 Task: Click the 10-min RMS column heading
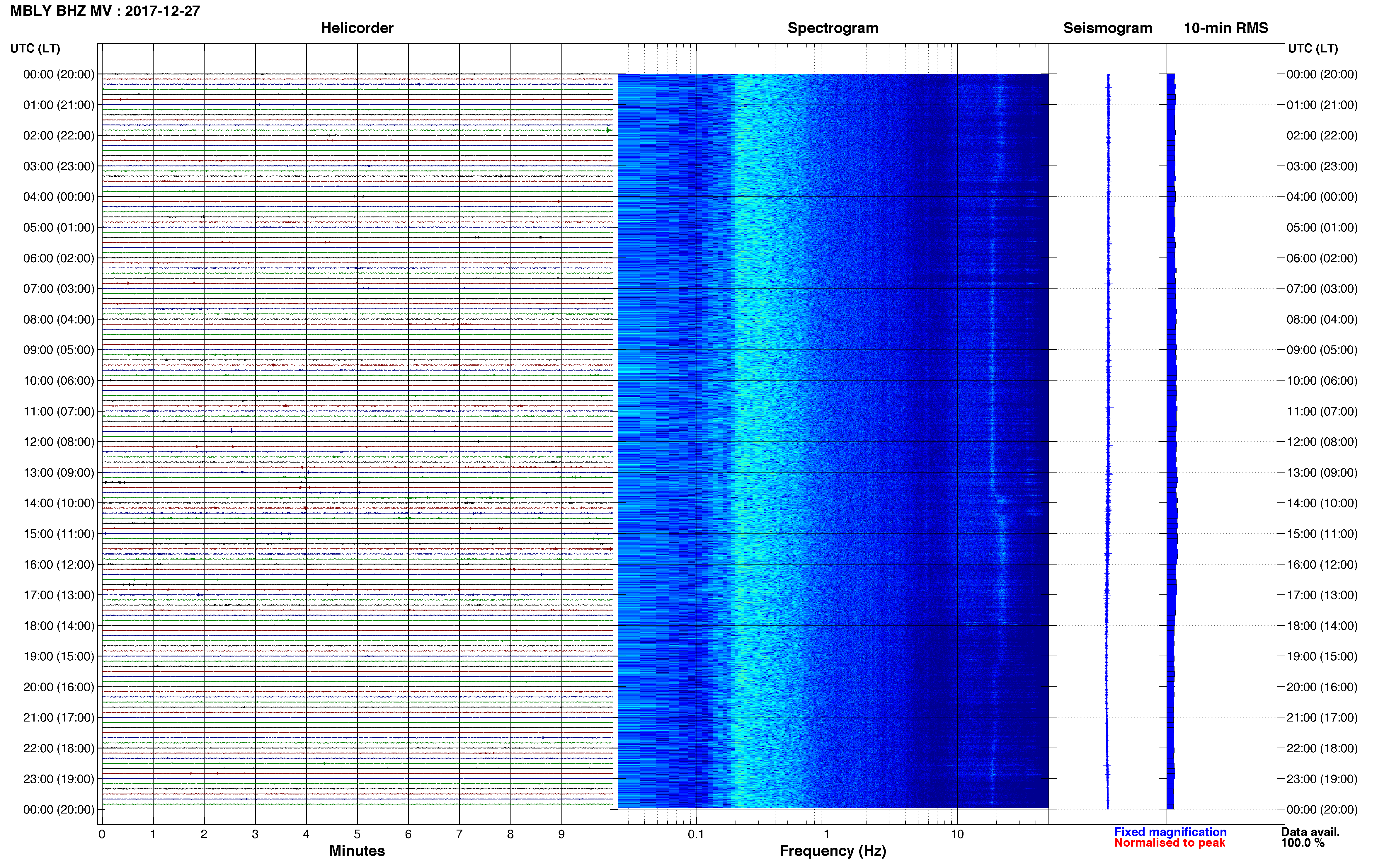coord(1226,28)
